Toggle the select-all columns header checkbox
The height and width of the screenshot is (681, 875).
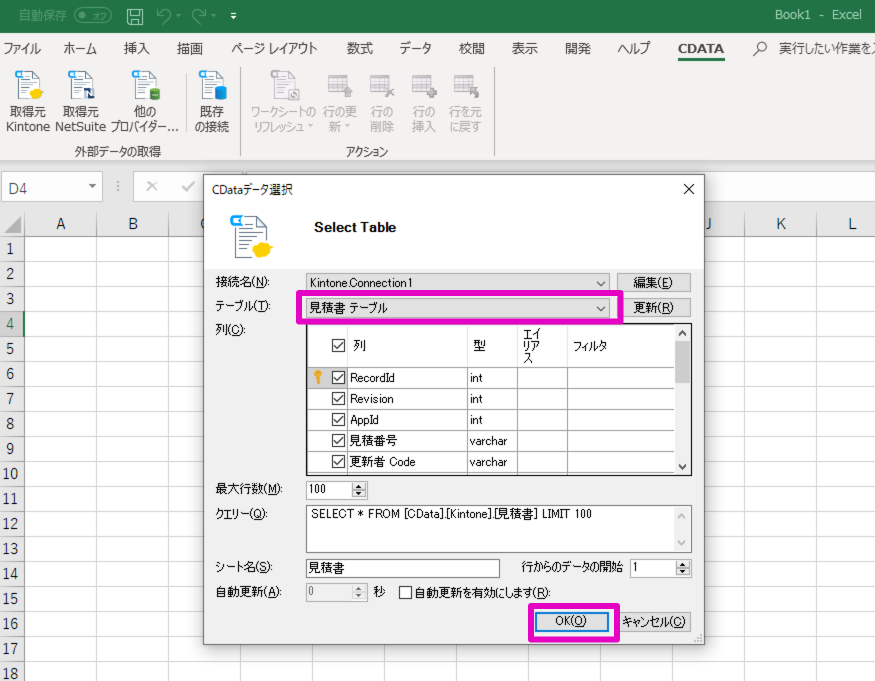(338, 346)
